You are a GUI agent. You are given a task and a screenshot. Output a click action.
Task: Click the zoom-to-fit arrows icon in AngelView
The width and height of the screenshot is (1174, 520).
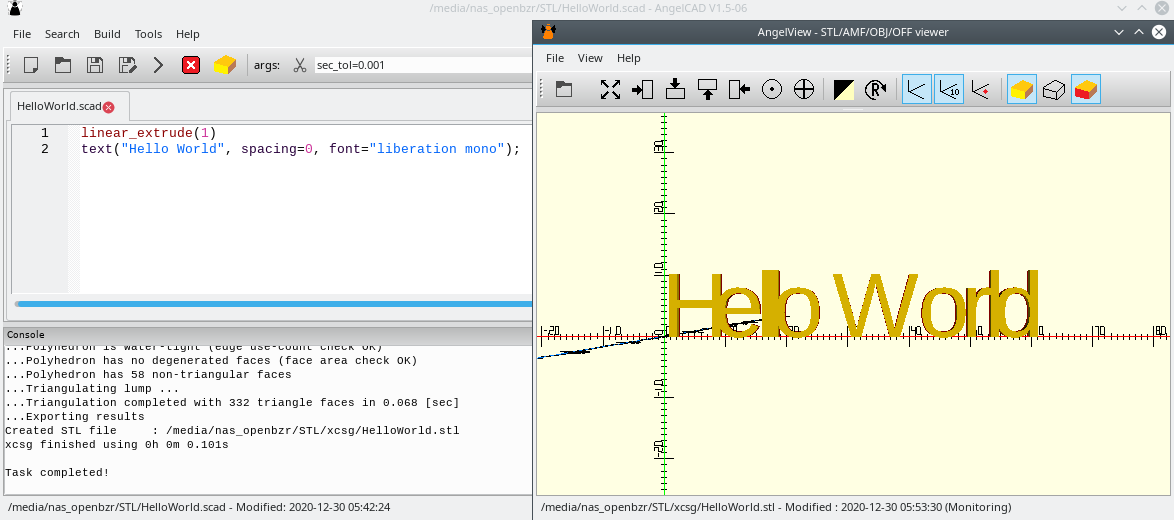[610, 89]
